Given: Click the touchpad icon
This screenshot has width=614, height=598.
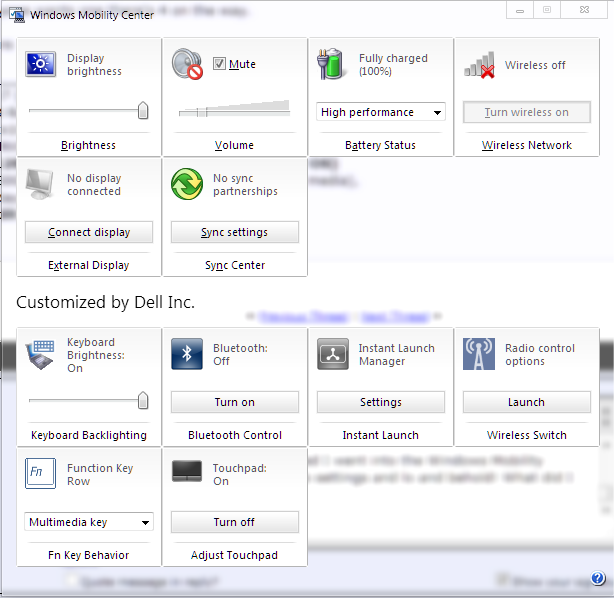Looking at the screenshot, I should pos(187,471).
